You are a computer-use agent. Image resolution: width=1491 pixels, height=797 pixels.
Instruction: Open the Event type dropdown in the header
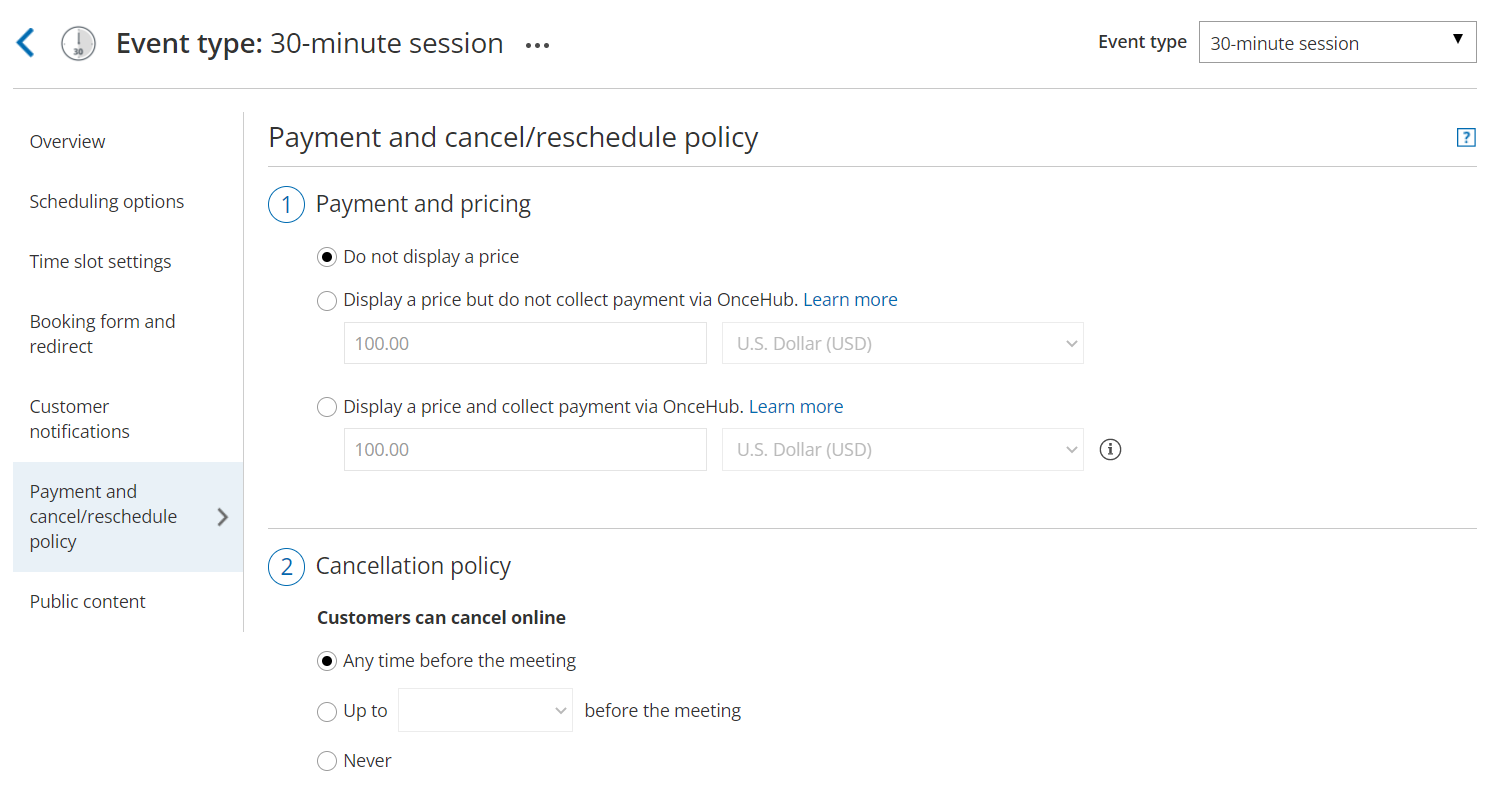1337,42
